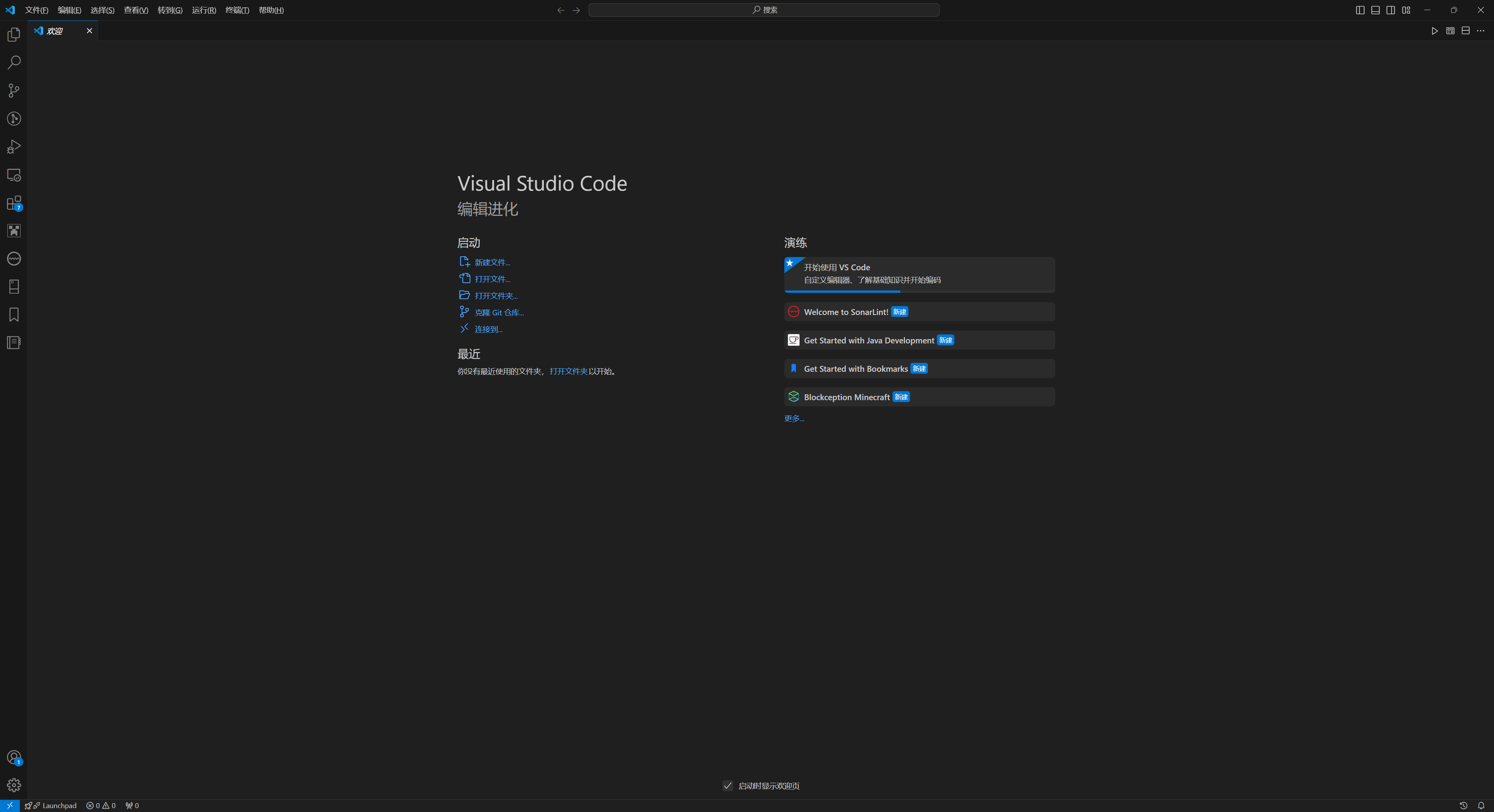Open the 编辑(E) menu

pos(69,10)
